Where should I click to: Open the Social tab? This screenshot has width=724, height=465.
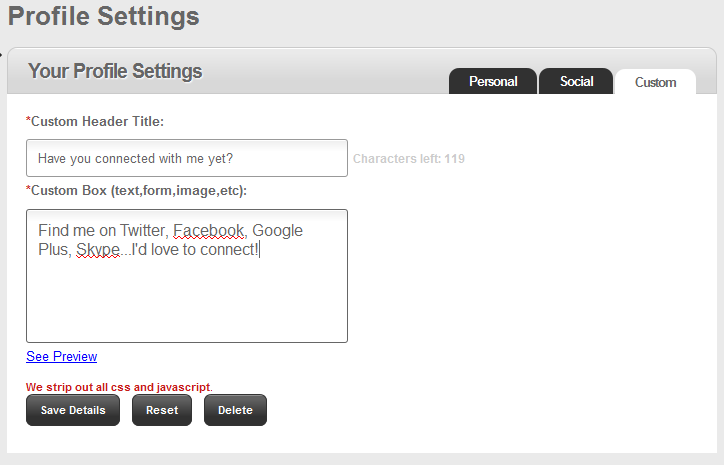tap(576, 82)
